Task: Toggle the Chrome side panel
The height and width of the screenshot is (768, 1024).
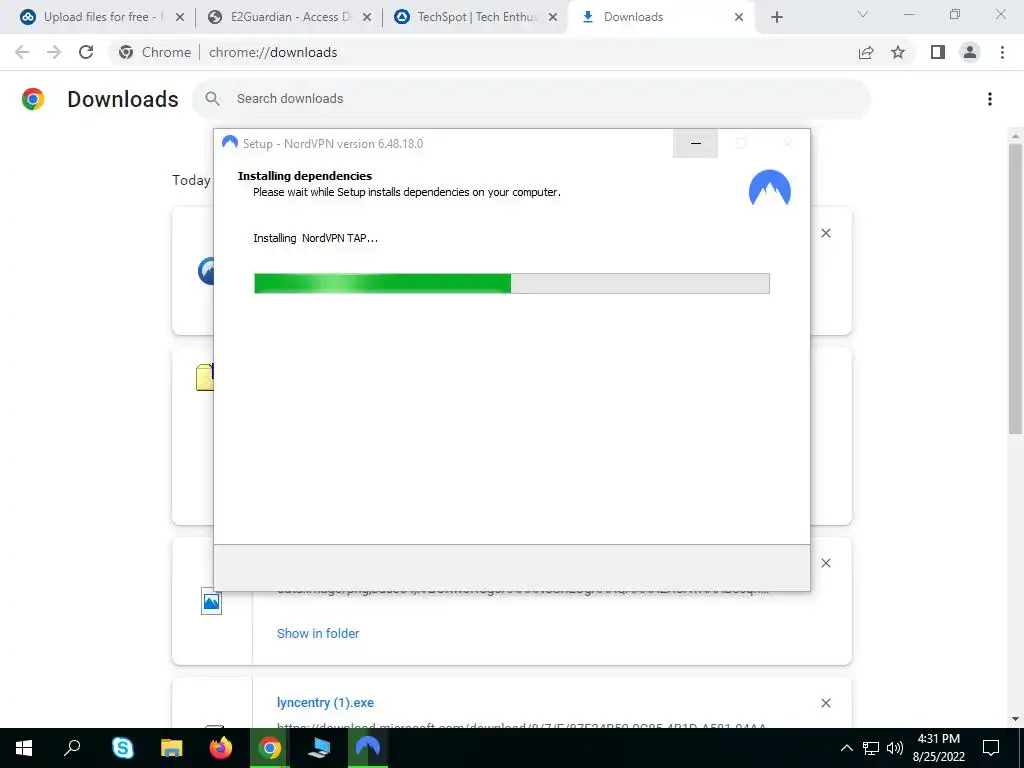Action: click(938, 52)
